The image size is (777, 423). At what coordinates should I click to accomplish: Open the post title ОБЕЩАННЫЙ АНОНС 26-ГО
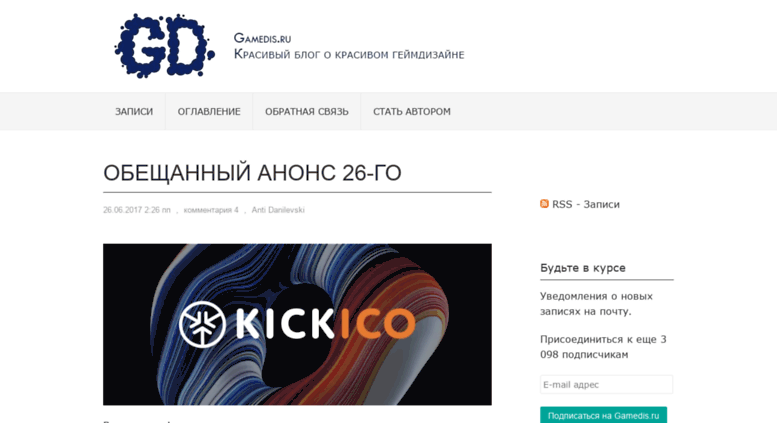click(252, 173)
